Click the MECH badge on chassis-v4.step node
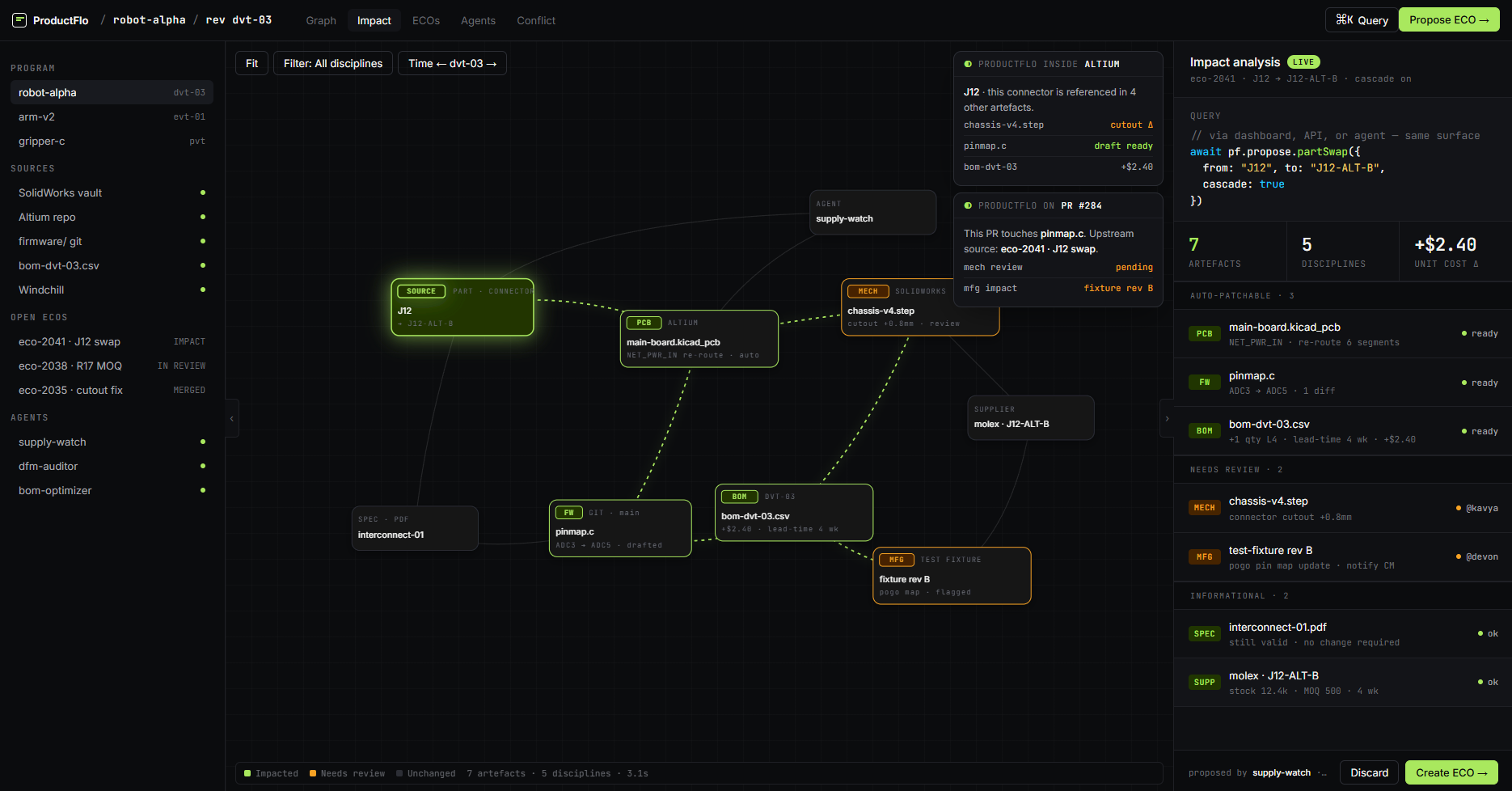Viewport: 1512px width, 791px height. point(868,291)
